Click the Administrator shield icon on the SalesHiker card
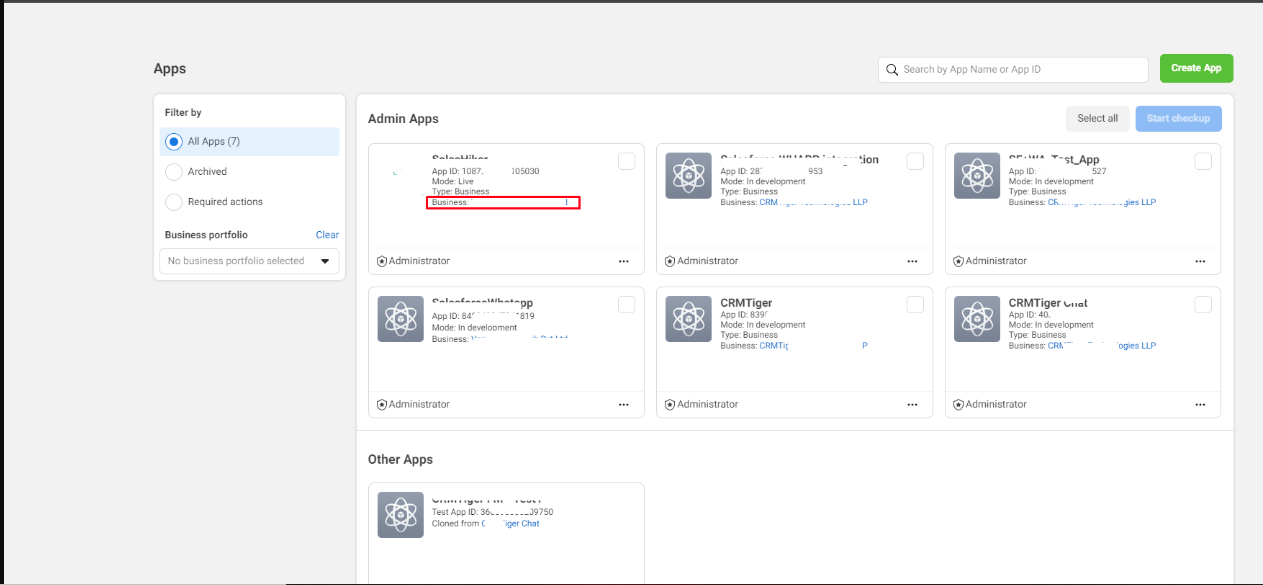This screenshot has width=1263, height=585. [382, 261]
